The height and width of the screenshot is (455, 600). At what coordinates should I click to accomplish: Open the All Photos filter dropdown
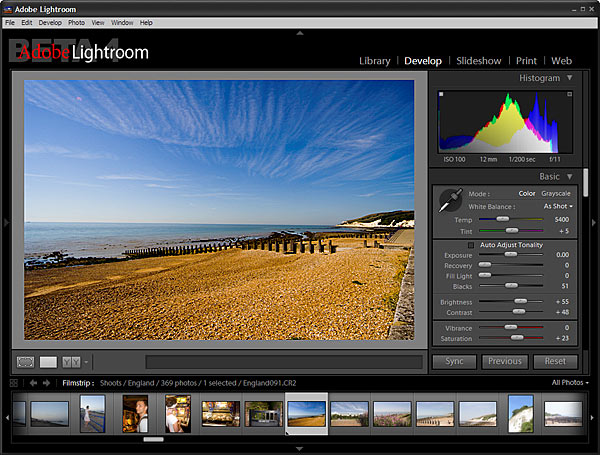570,383
